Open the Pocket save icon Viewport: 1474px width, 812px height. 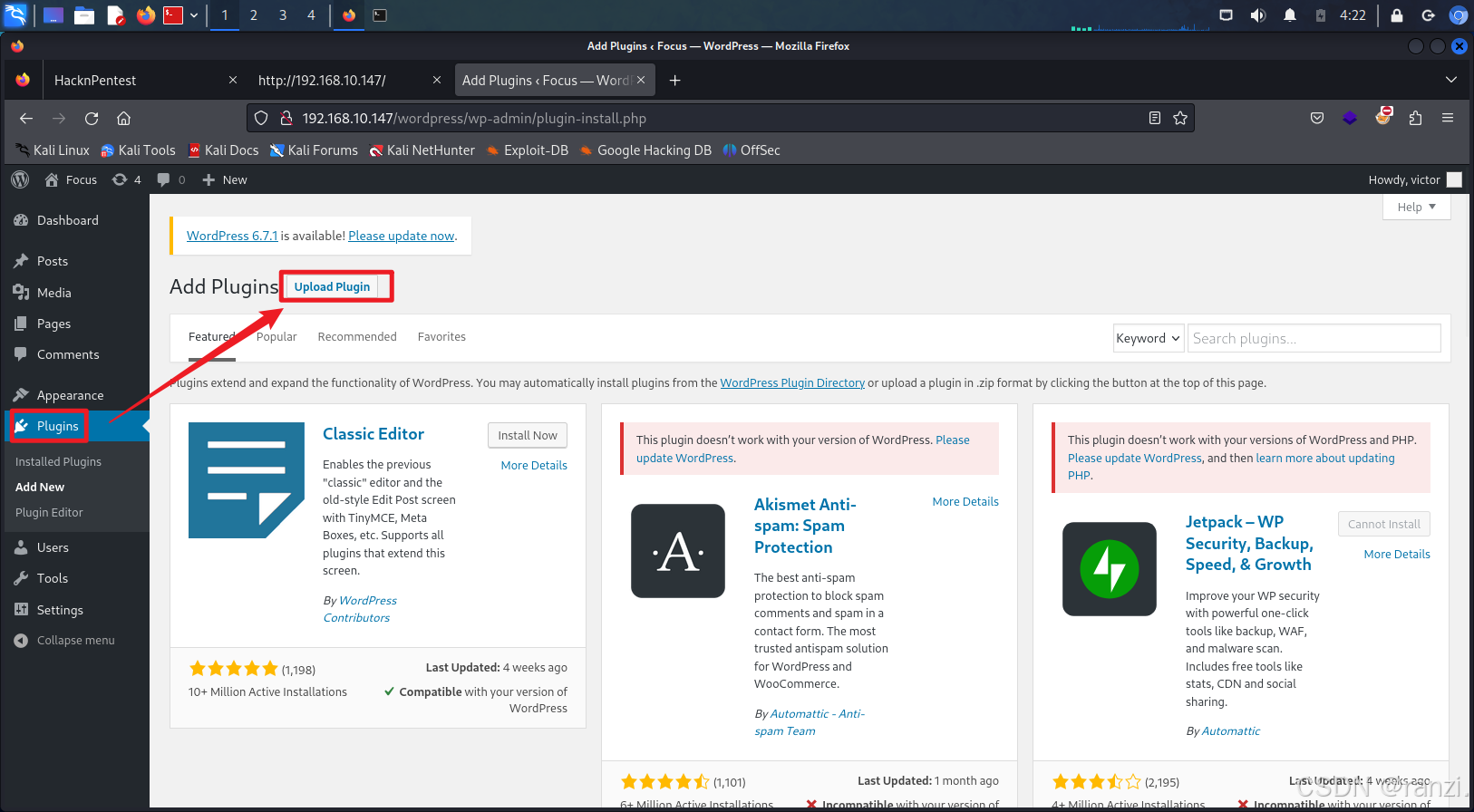click(1317, 118)
